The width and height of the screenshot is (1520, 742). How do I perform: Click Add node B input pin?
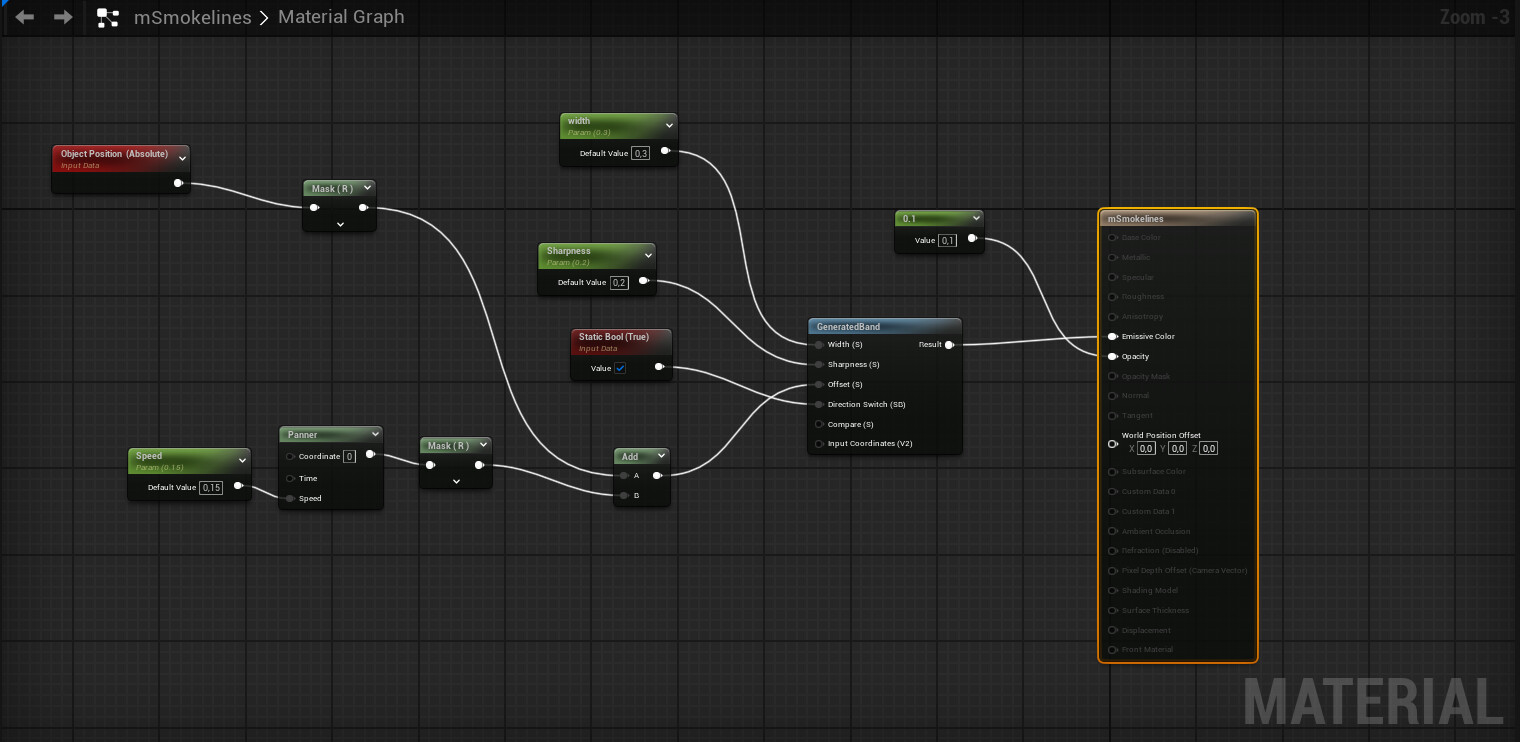tap(625, 495)
